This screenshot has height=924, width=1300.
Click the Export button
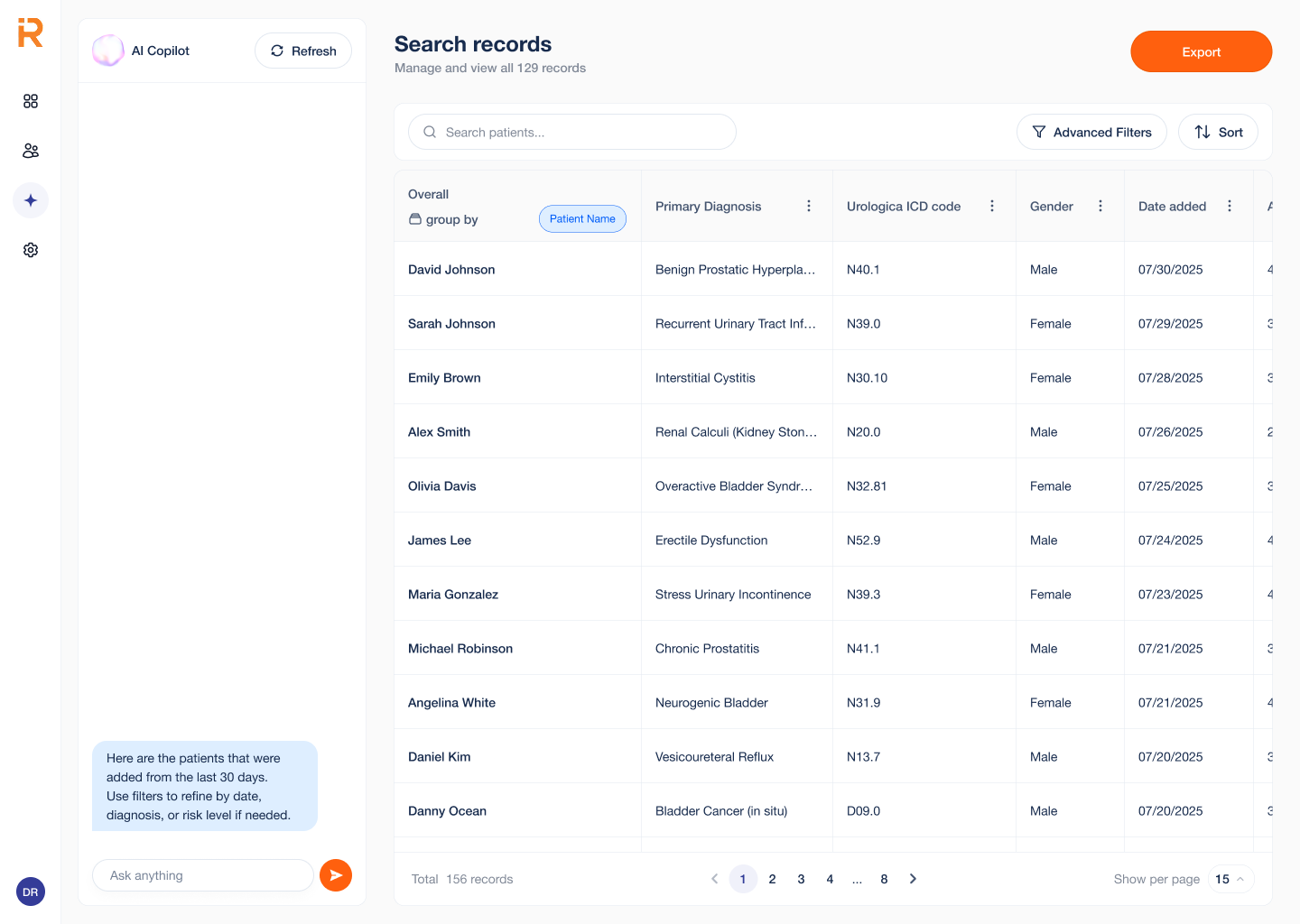(x=1201, y=52)
